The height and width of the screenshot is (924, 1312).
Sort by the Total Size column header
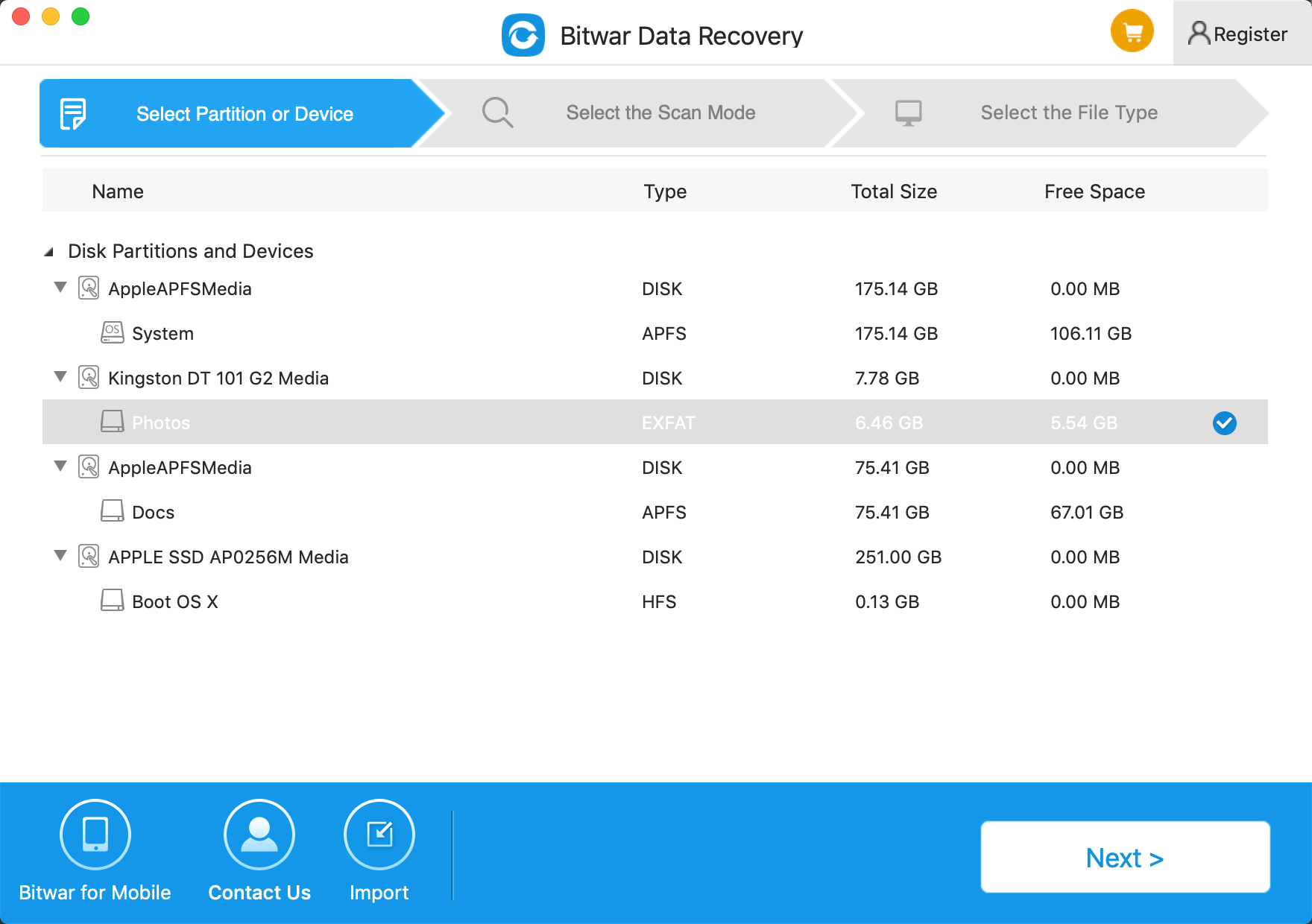coord(894,192)
